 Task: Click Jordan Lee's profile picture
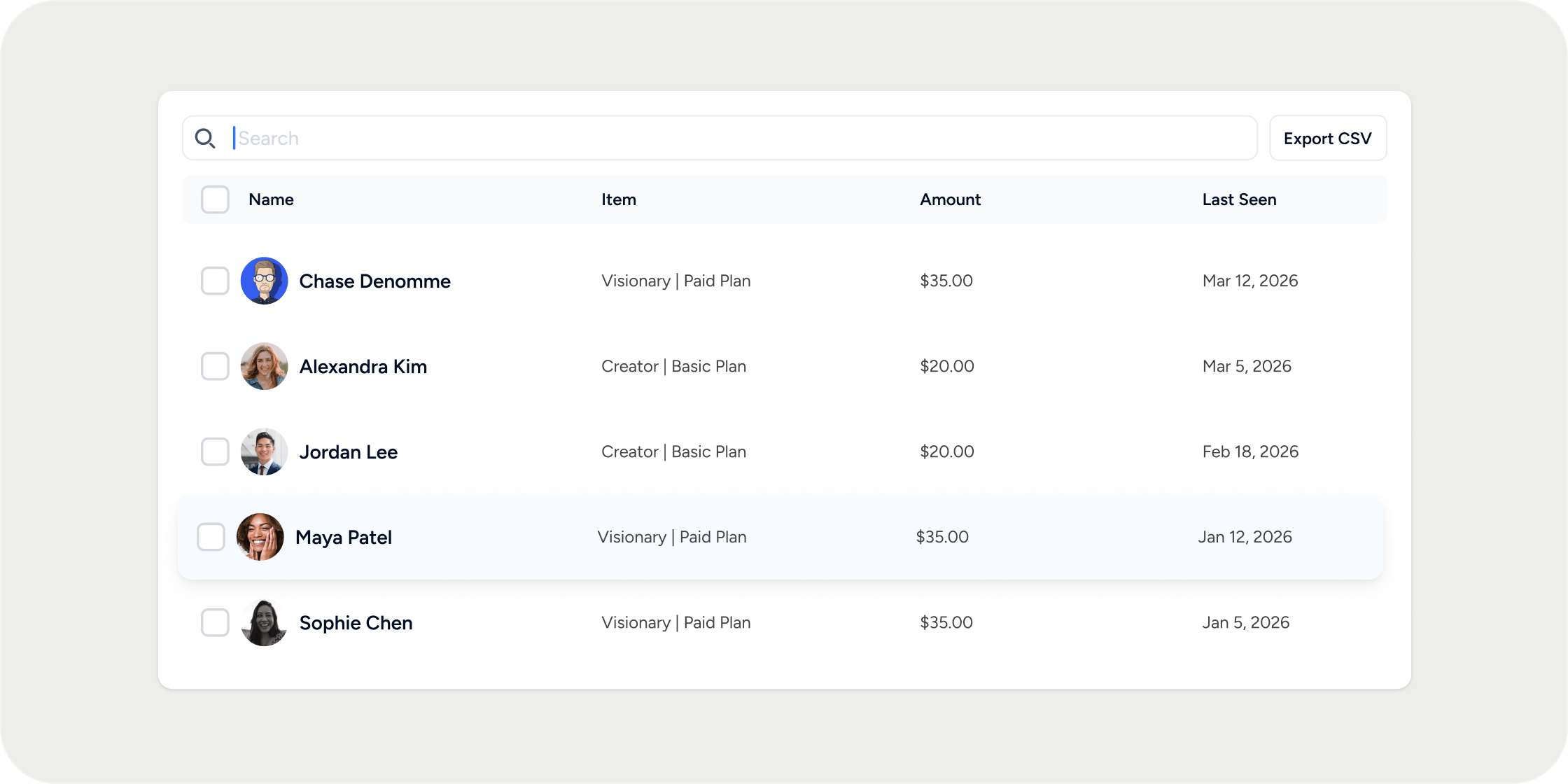[x=265, y=451]
